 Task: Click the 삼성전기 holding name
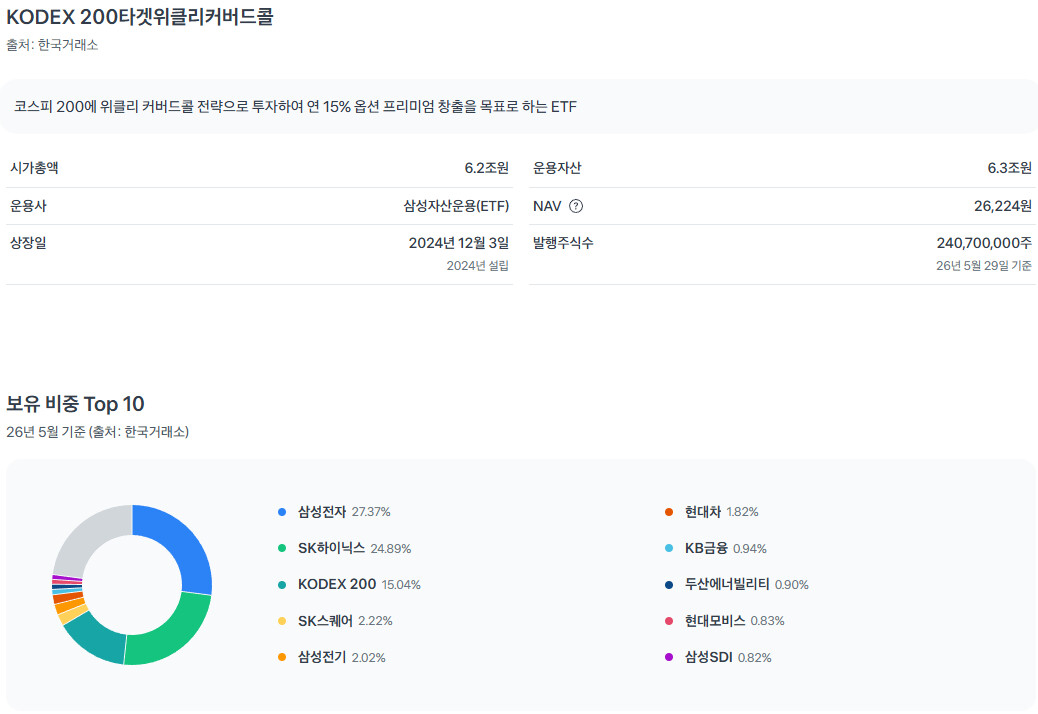[x=322, y=658]
